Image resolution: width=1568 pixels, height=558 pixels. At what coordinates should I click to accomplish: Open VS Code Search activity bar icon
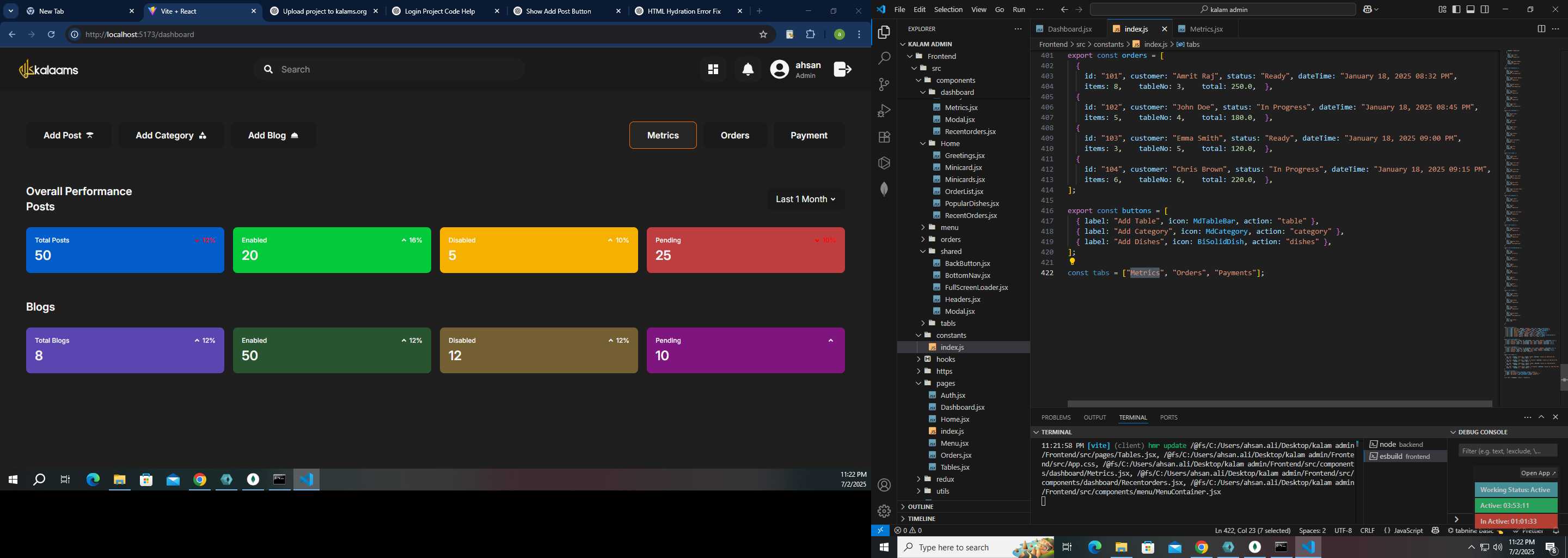[x=884, y=58]
